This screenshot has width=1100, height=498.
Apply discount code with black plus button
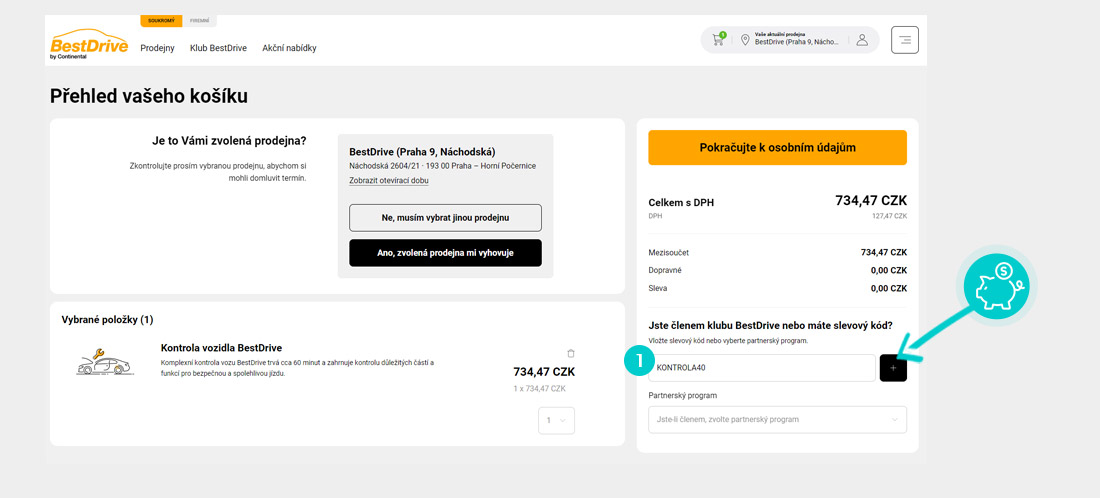click(x=893, y=368)
